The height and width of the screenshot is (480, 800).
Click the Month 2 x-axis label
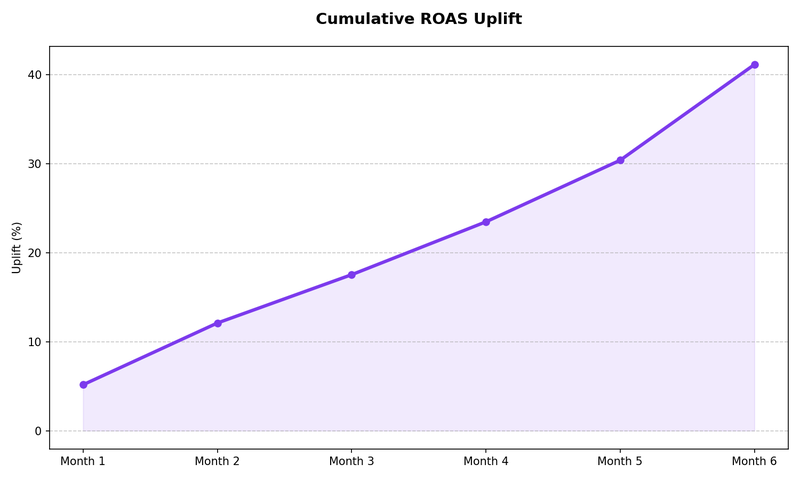click(217, 462)
